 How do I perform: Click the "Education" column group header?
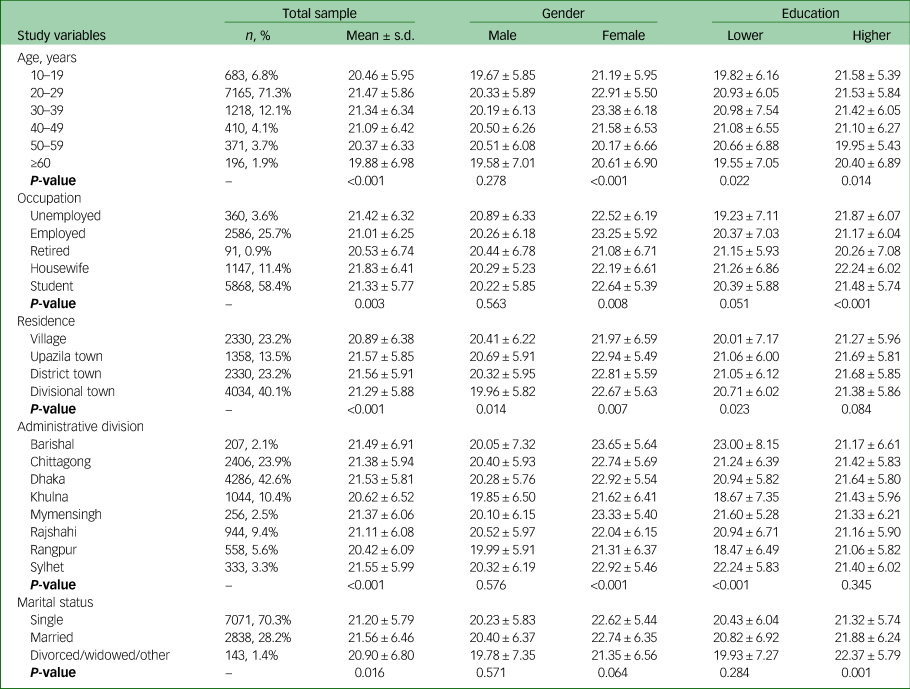pyautogui.click(x=811, y=13)
